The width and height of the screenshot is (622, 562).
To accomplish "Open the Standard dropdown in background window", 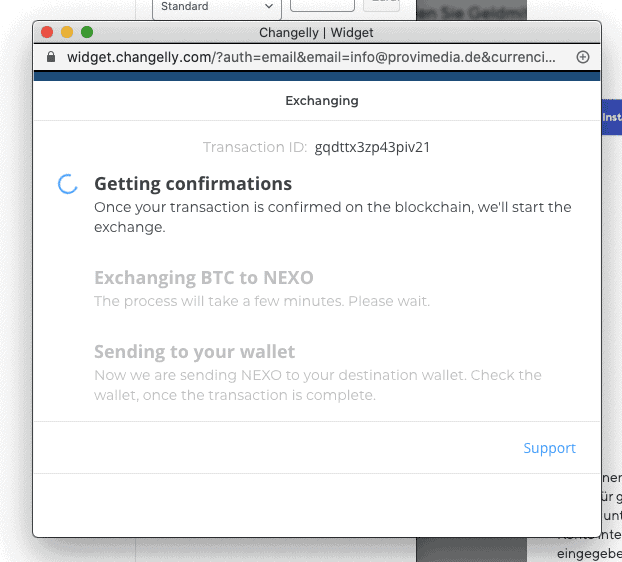I will point(217,7).
